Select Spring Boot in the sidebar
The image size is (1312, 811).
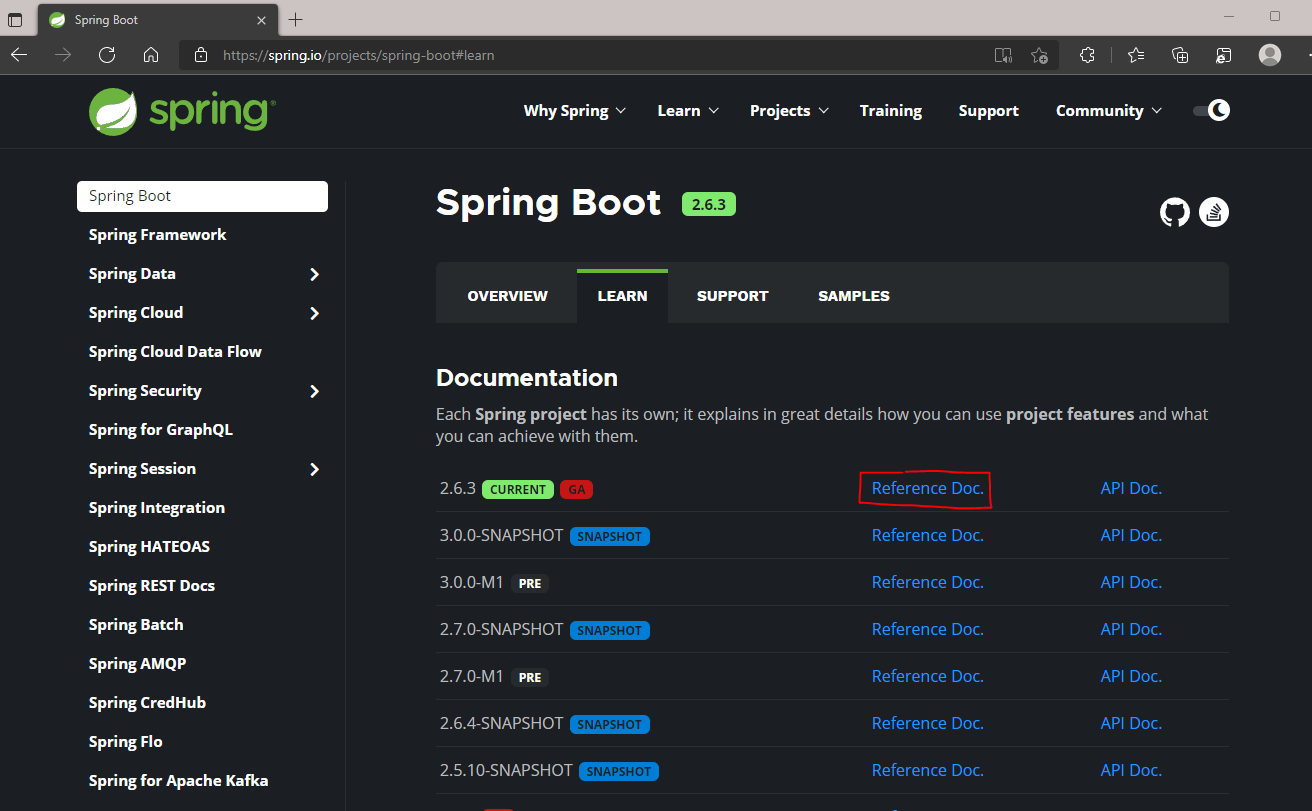pos(202,196)
